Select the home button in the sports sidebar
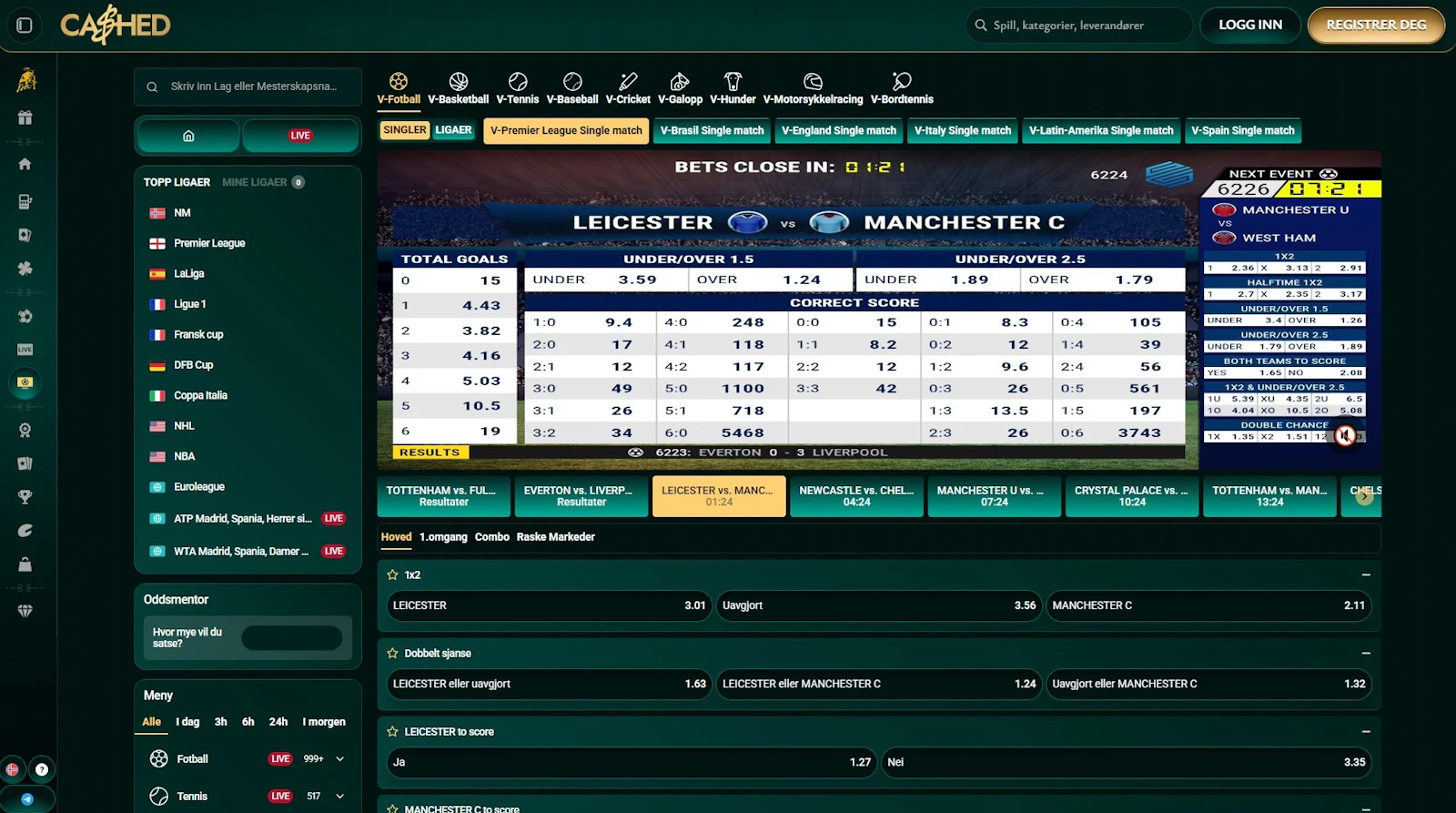The height and width of the screenshot is (813, 1456). pos(188,136)
